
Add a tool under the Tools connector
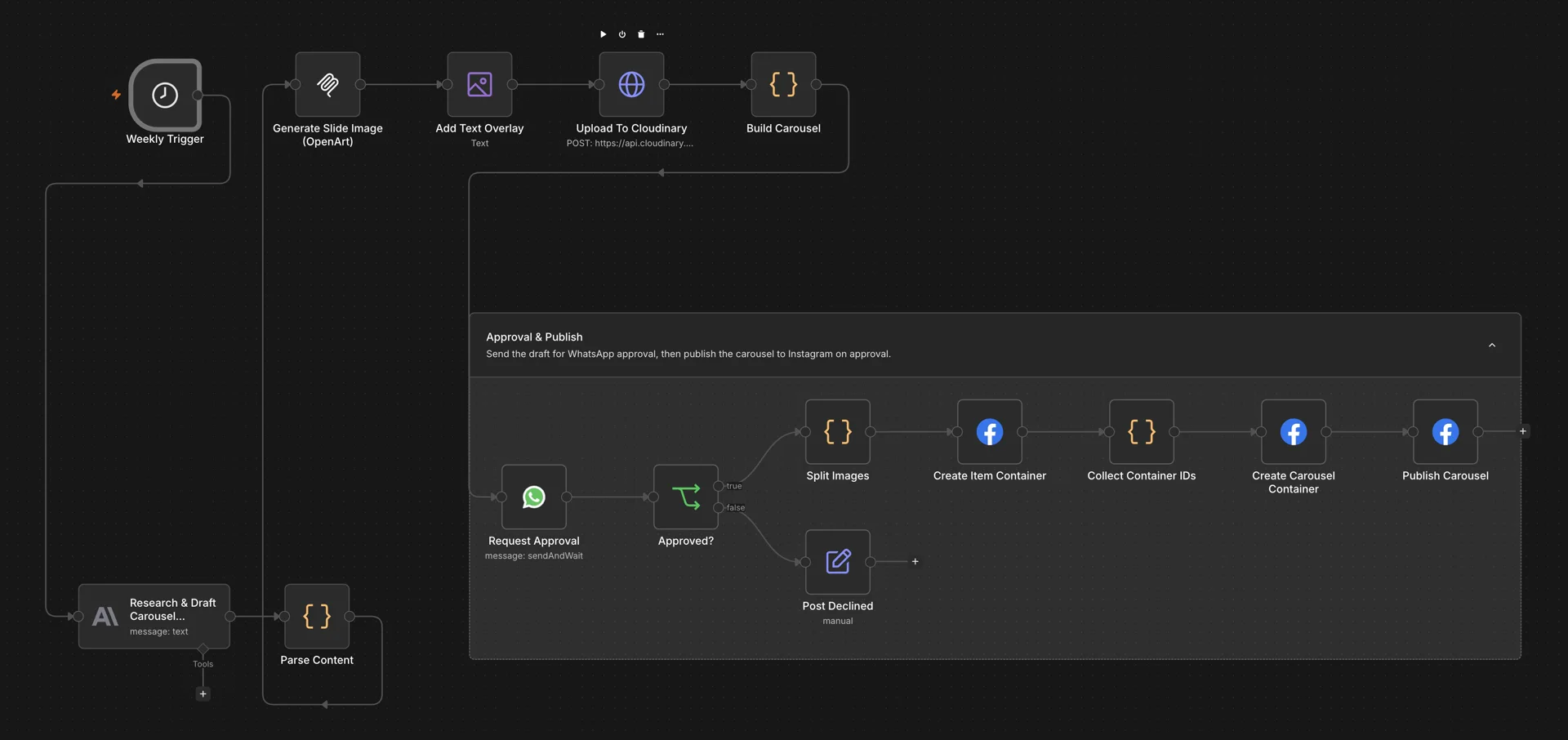pos(203,694)
